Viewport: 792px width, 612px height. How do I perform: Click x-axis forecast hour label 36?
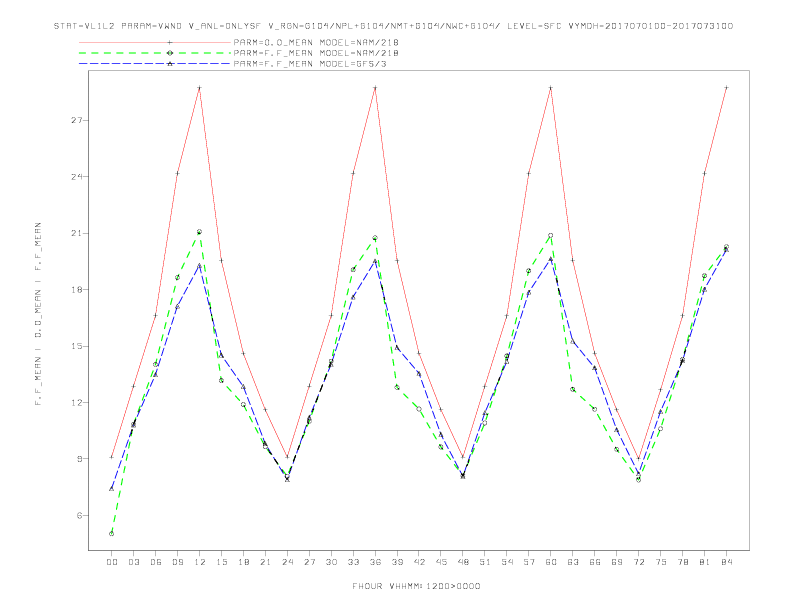[375, 562]
